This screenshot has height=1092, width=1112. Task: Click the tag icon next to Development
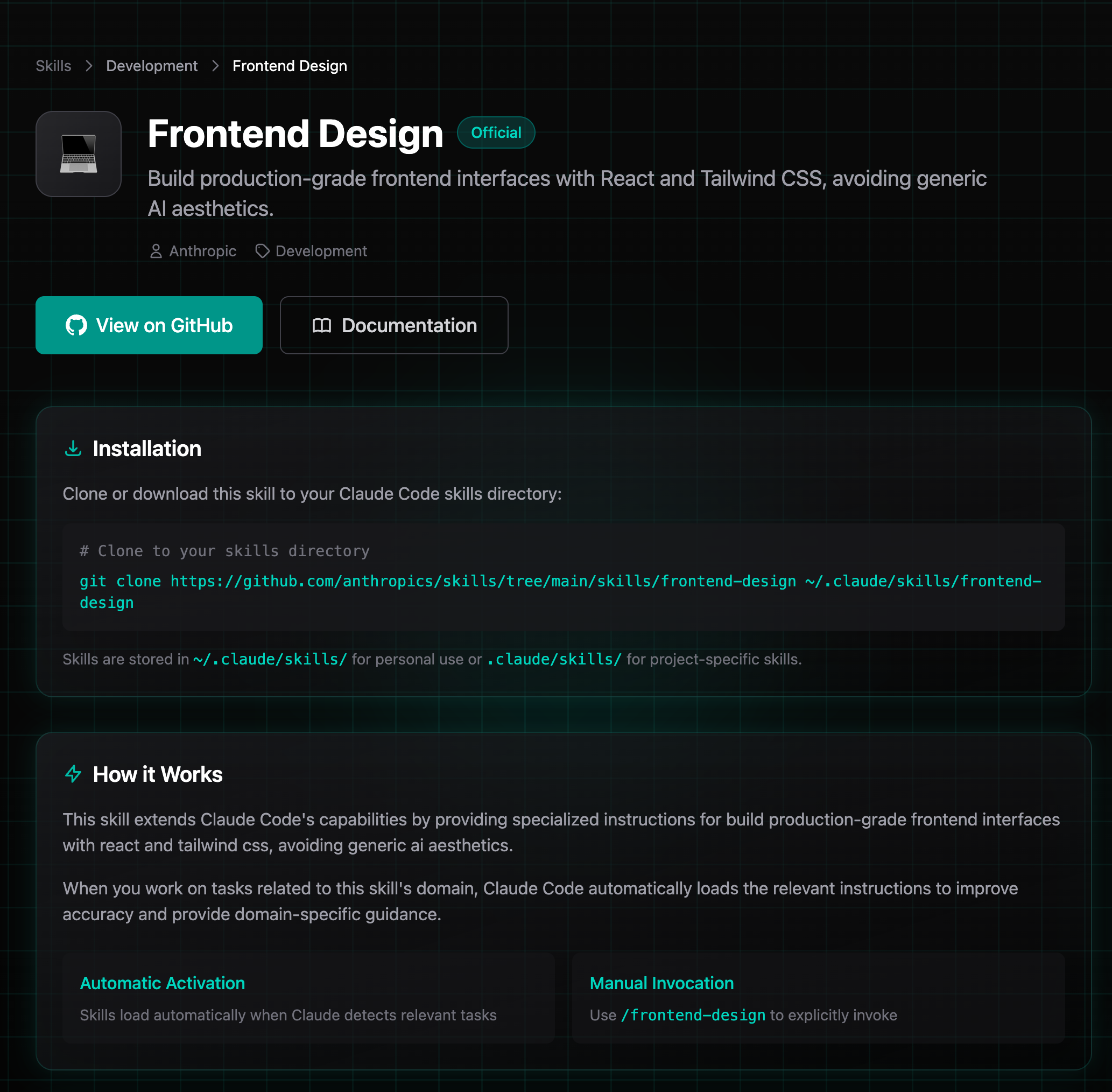coord(262,251)
